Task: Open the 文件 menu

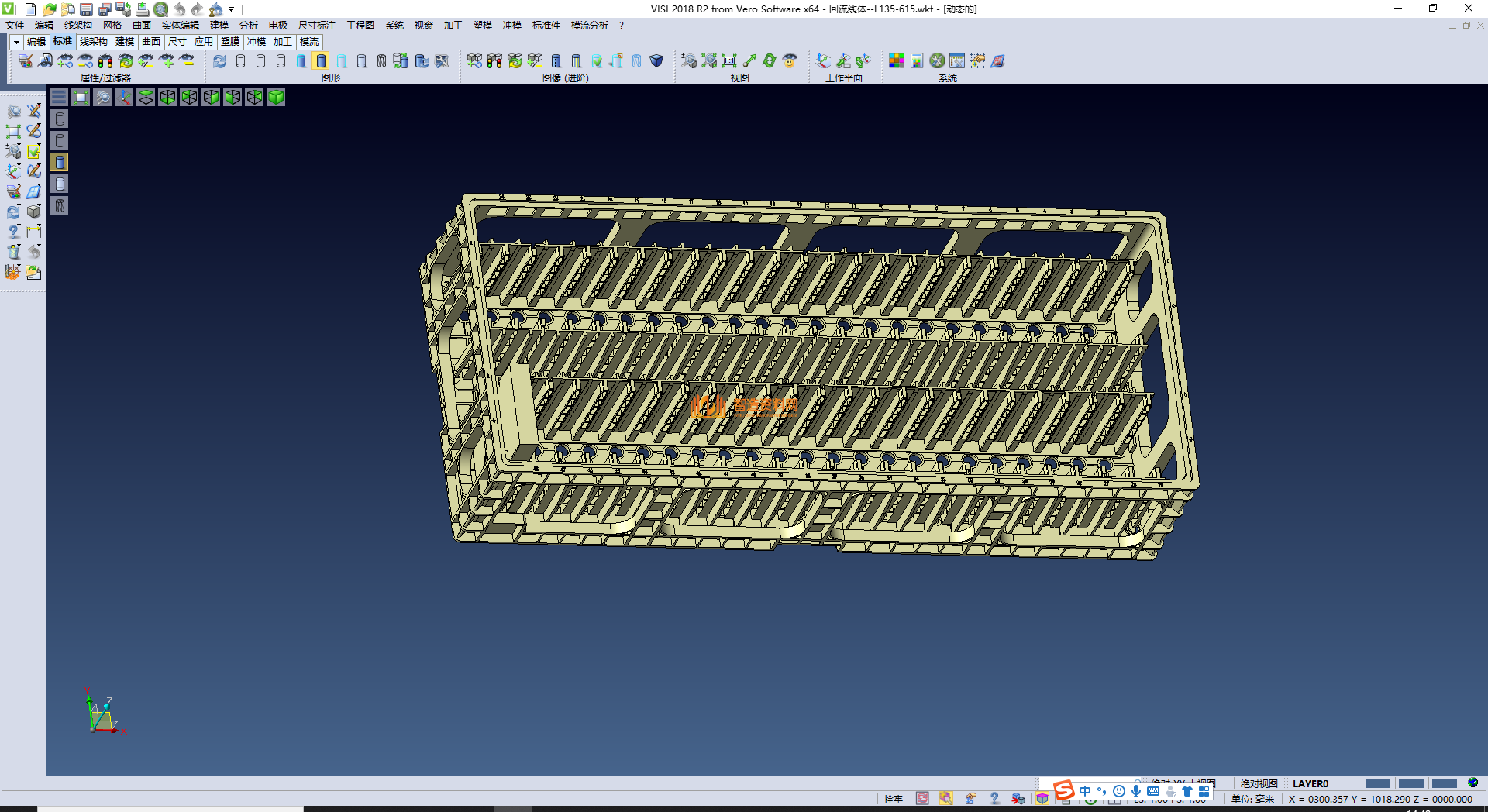Action: [x=15, y=26]
